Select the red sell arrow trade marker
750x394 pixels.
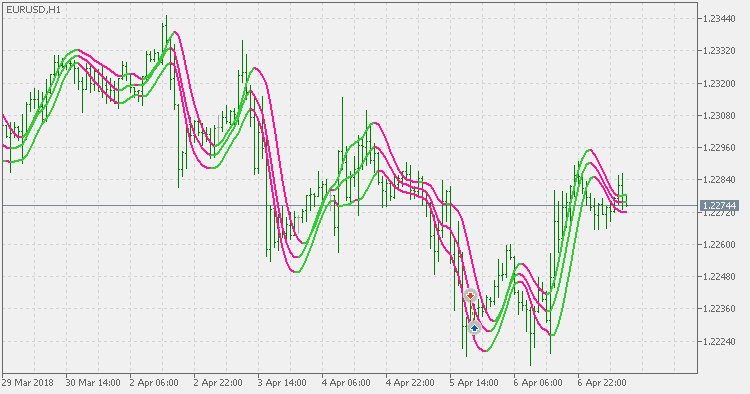(471, 296)
